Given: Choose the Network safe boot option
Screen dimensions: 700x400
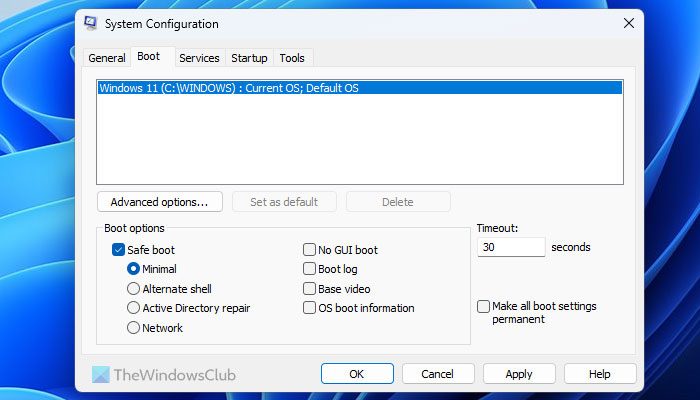Looking at the screenshot, I should (x=133, y=328).
